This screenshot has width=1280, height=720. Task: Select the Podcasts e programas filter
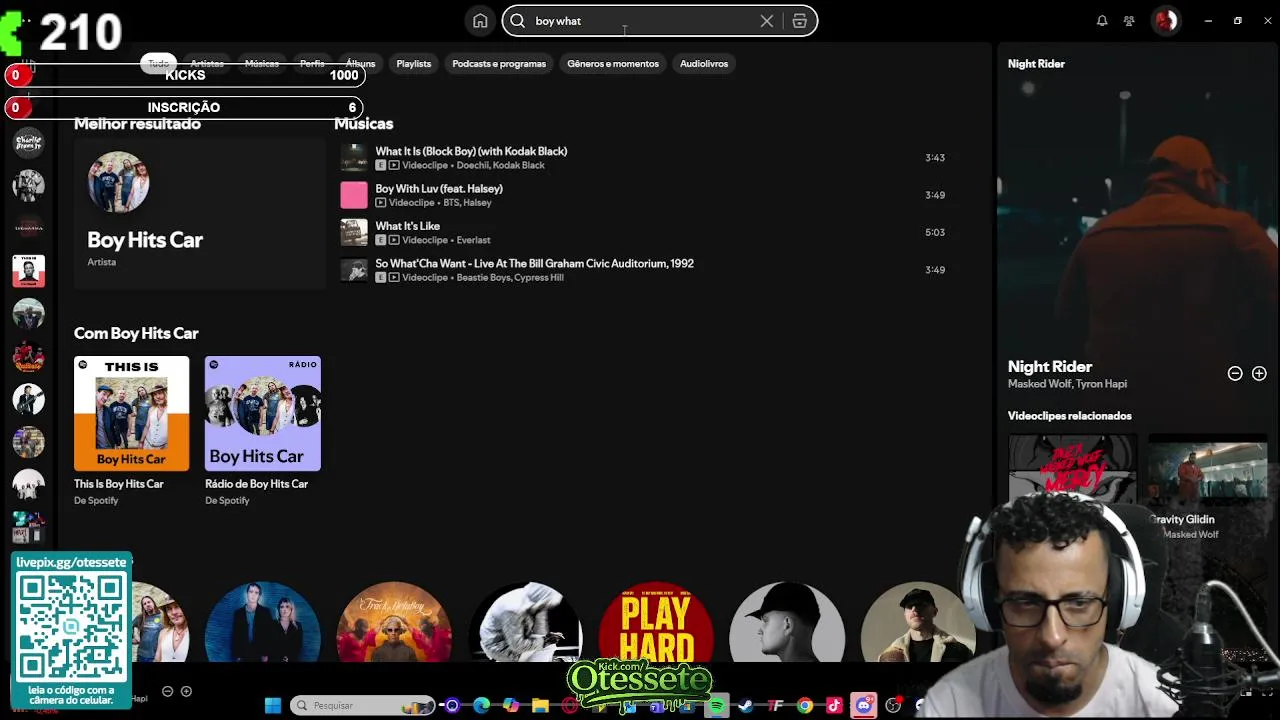pos(499,63)
